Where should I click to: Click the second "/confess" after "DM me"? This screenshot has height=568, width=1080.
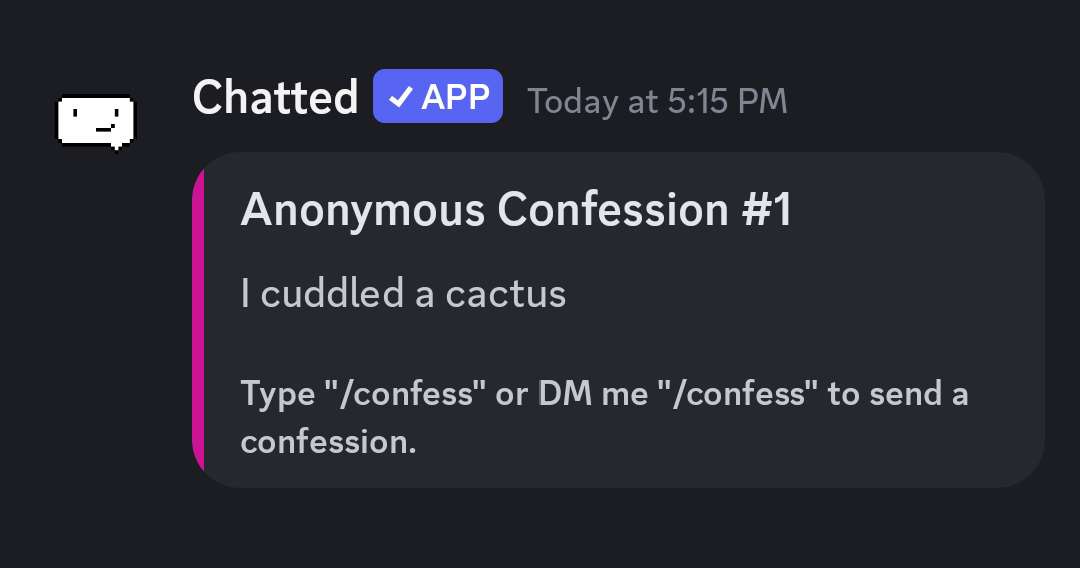(740, 394)
